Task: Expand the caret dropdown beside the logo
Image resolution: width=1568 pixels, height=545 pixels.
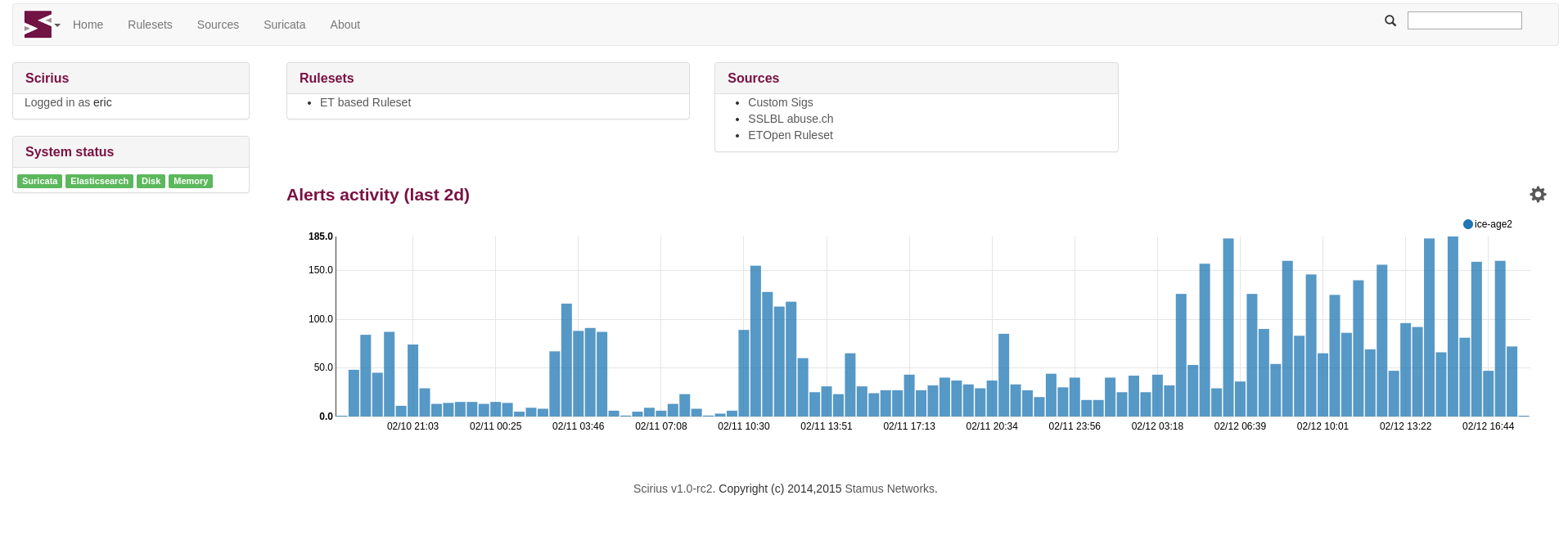Action: point(57,25)
